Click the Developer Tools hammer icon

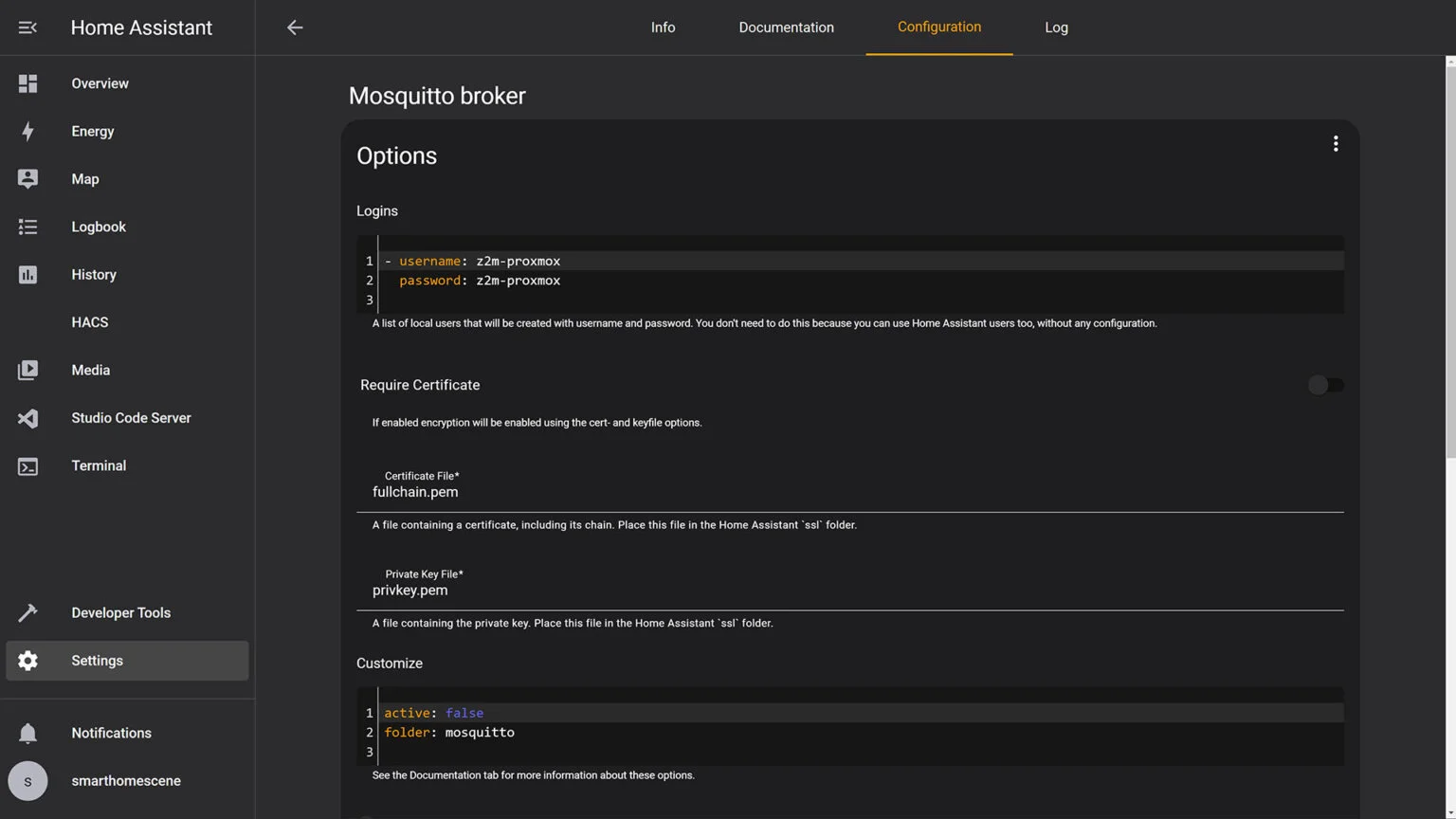point(27,613)
